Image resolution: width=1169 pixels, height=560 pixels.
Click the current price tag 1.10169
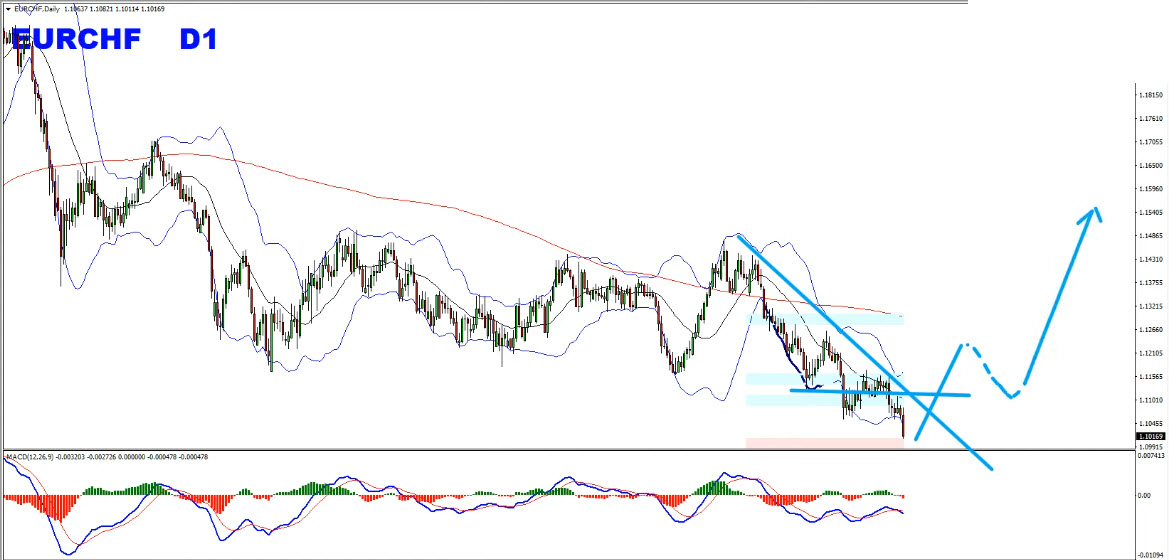[1150, 436]
